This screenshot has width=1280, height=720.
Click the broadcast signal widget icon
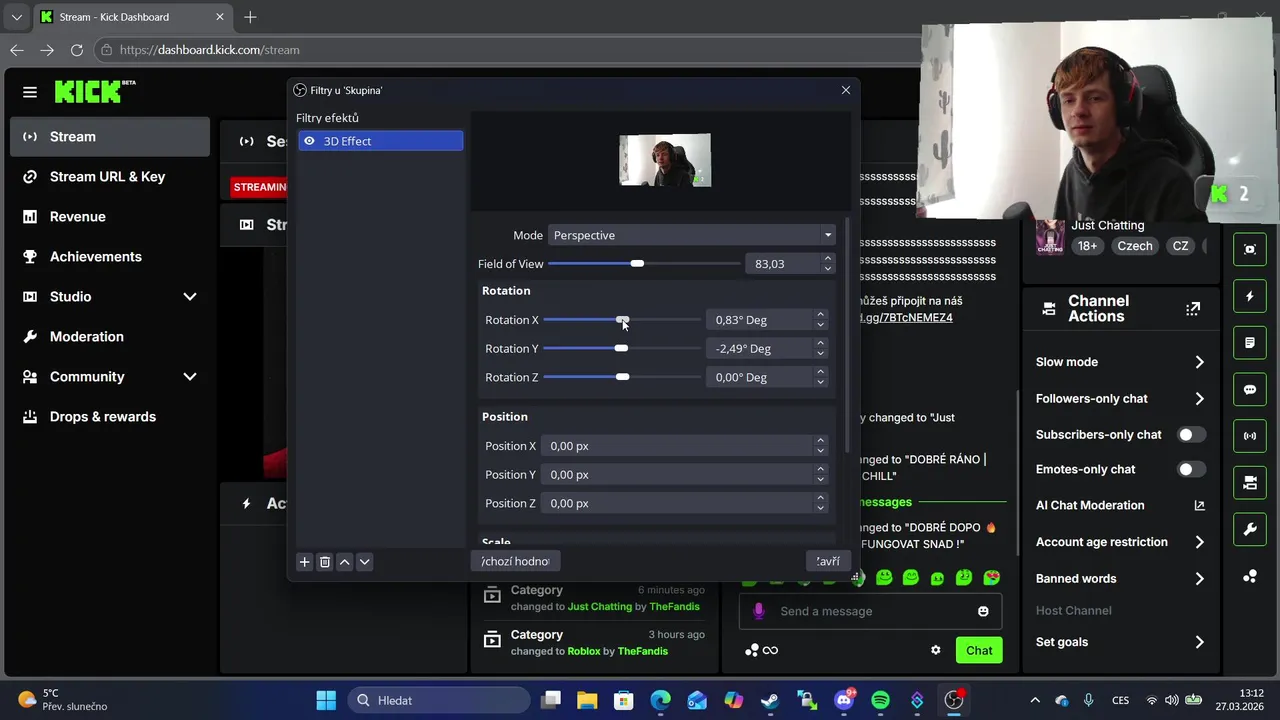[1250, 436]
